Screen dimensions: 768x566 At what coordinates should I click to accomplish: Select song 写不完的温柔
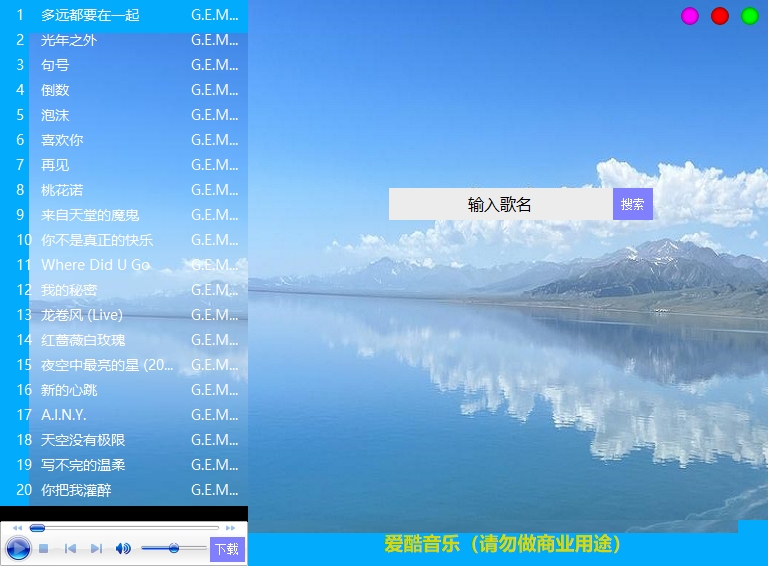83,465
